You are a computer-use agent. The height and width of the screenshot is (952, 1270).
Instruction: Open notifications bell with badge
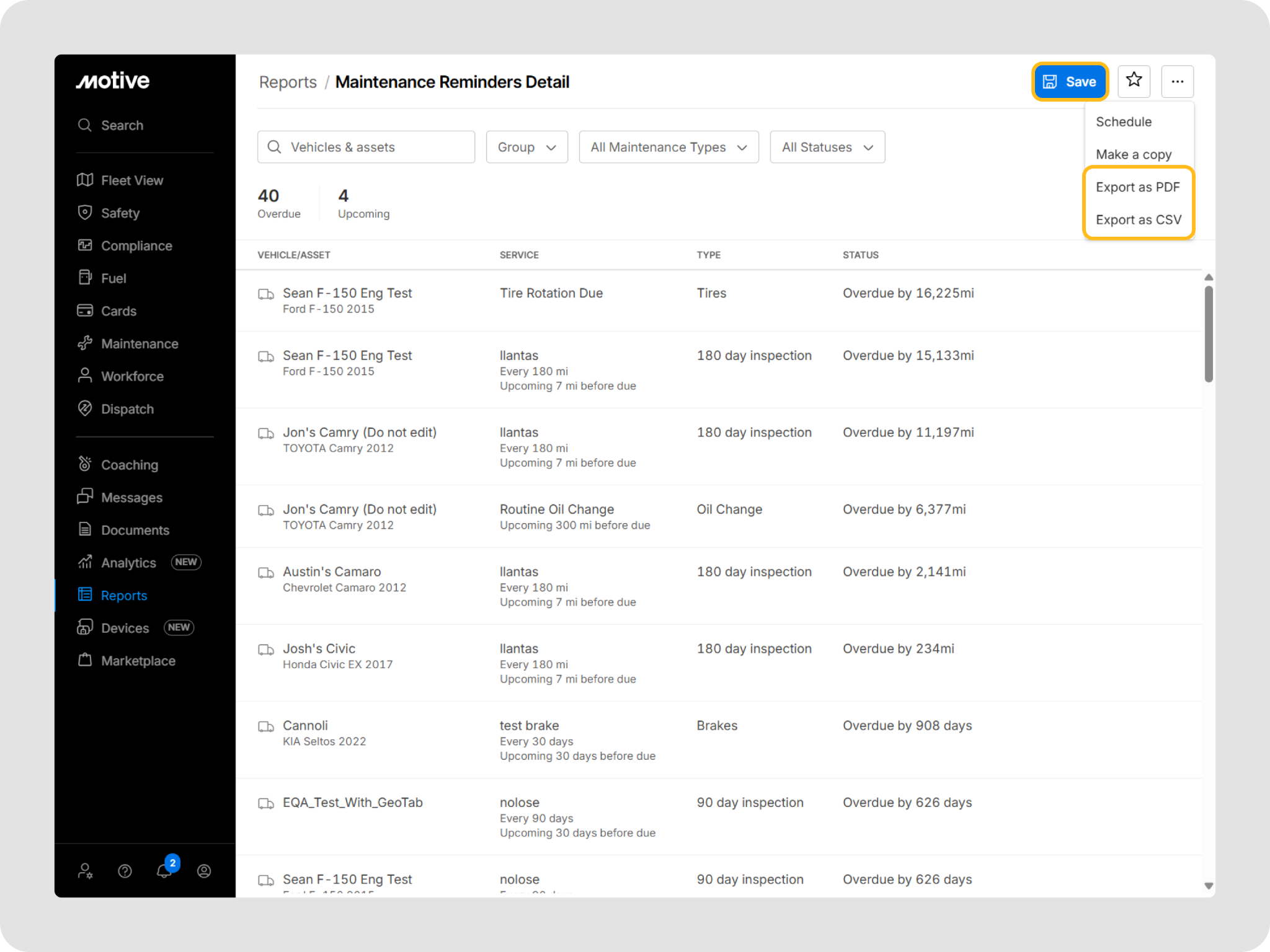click(164, 870)
